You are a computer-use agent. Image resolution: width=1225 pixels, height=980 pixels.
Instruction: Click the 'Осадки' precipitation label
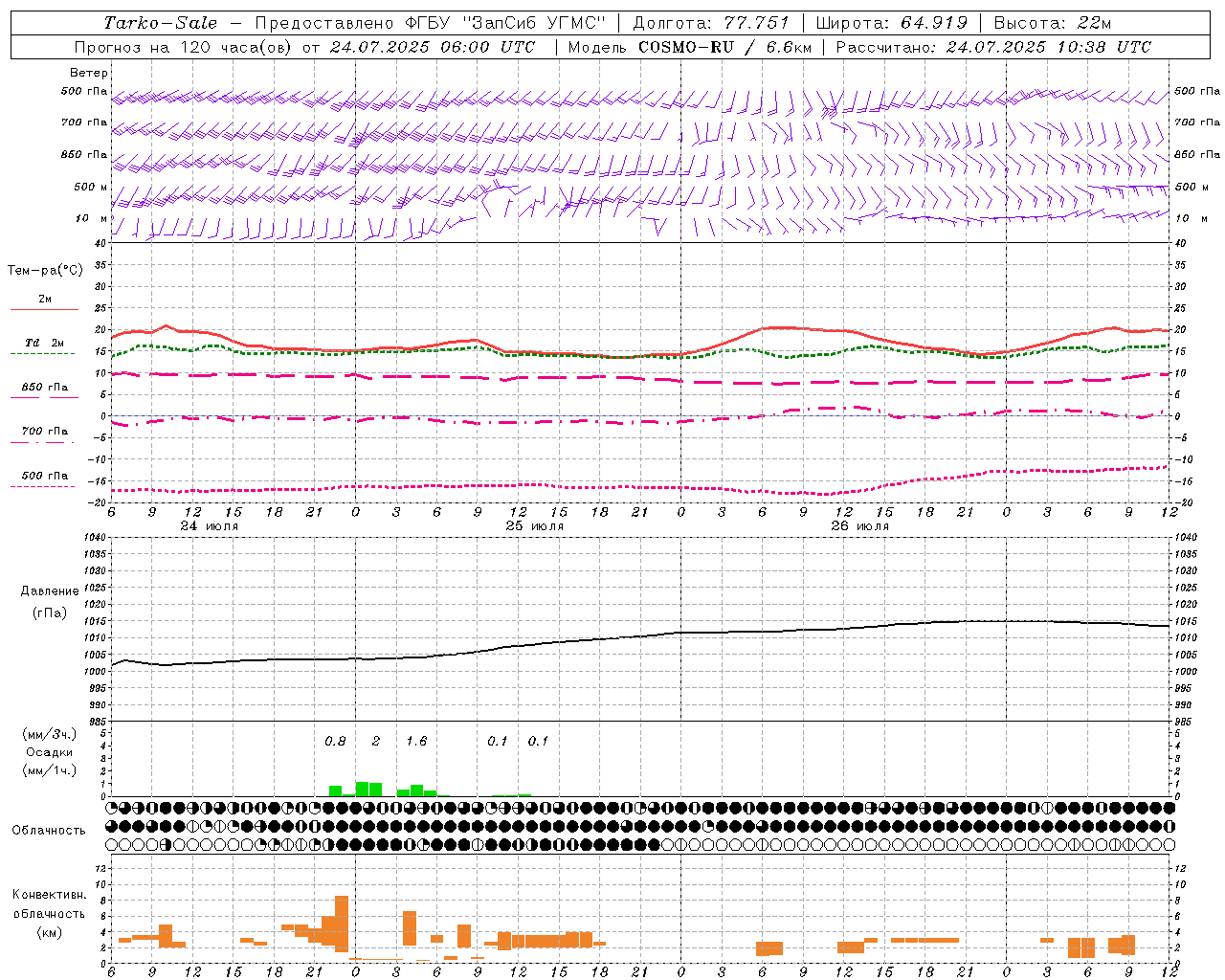[49, 752]
